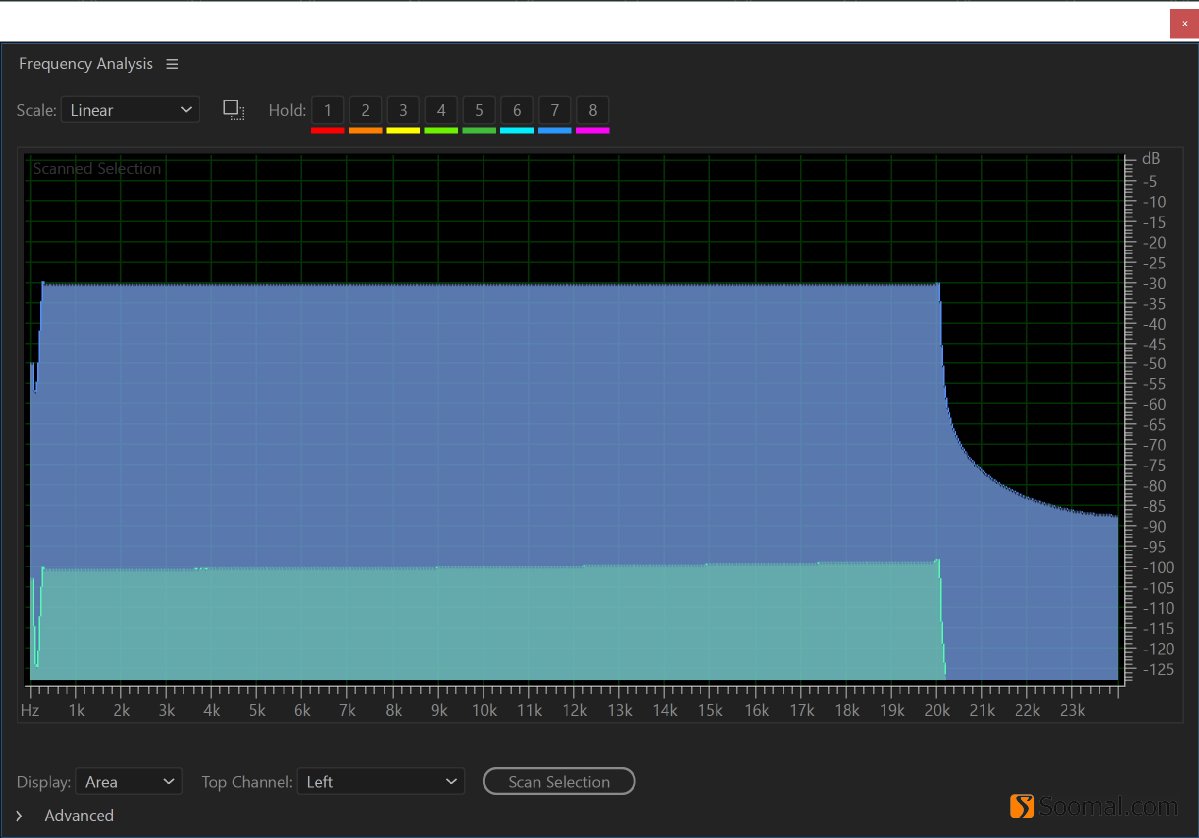1199x838 pixels.
Task: Enable Hold button 5
Action: point(479,110)
